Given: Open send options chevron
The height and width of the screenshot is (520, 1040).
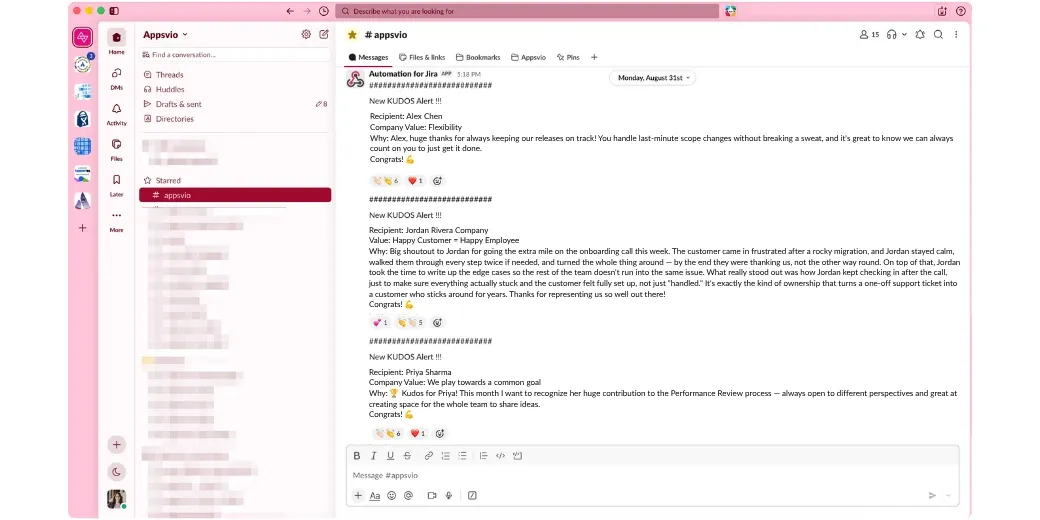Looking at the screenshot, I should pyautogui.click(x=948, y=495).
